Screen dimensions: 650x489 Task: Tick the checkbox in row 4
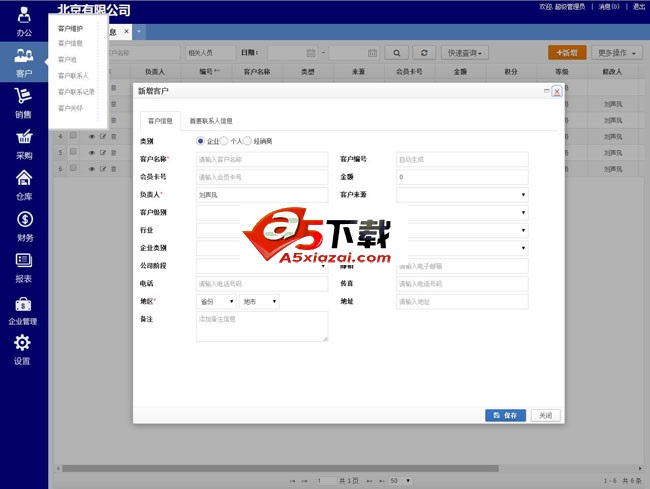[73, 135]
